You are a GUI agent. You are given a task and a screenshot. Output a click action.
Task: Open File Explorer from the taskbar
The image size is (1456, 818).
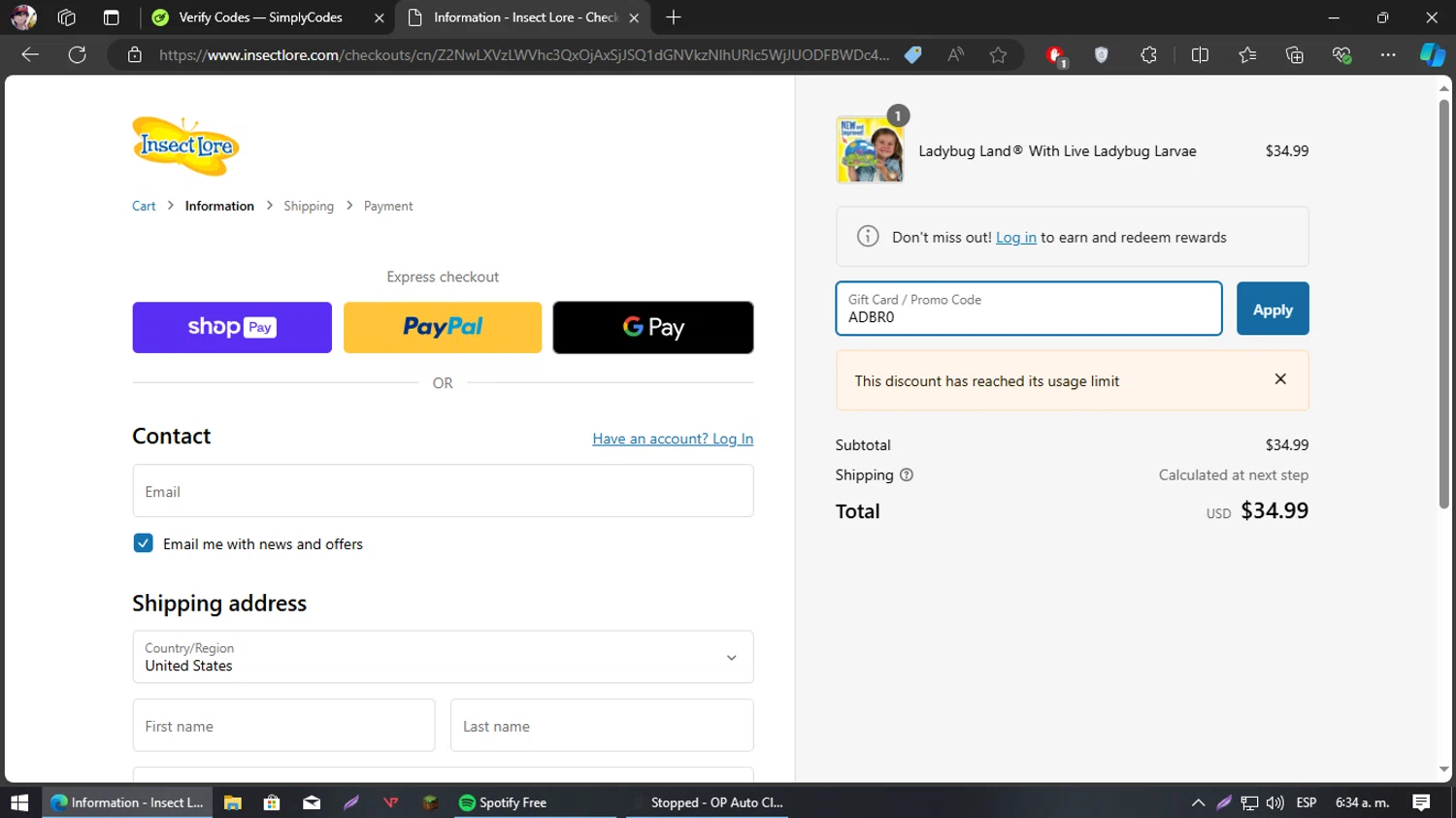click(x=232, y=802)
